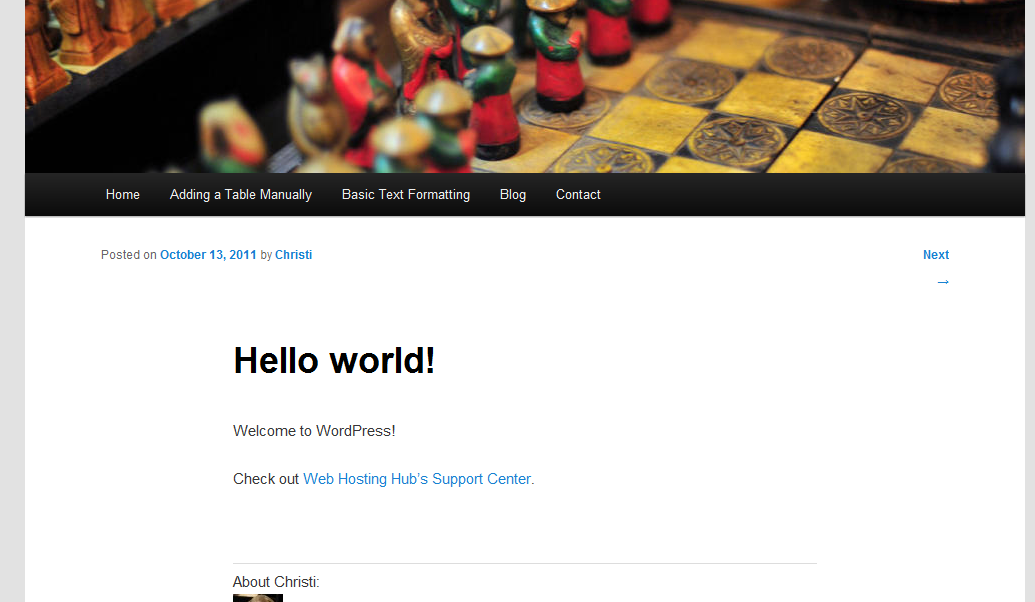Click the Hello world! post title
Viewport: 1035px width, 602px height.
334,361
